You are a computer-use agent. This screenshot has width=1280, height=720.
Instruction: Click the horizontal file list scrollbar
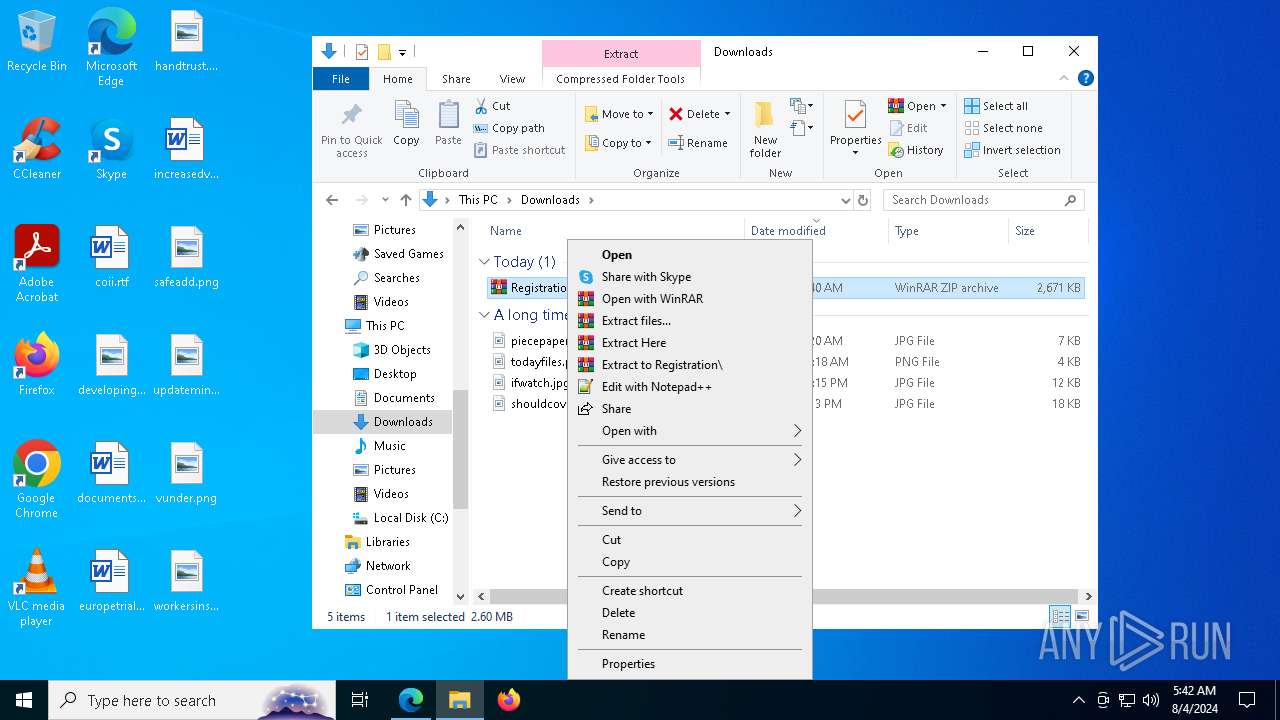click(782, 596)
